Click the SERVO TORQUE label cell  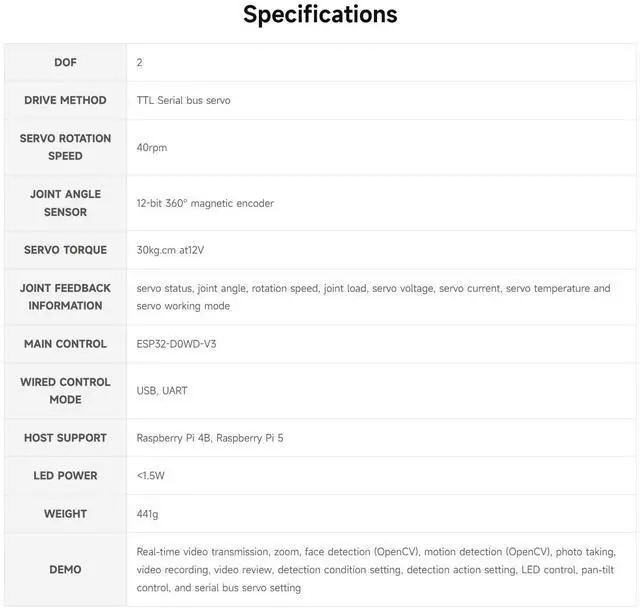(65, 250)
